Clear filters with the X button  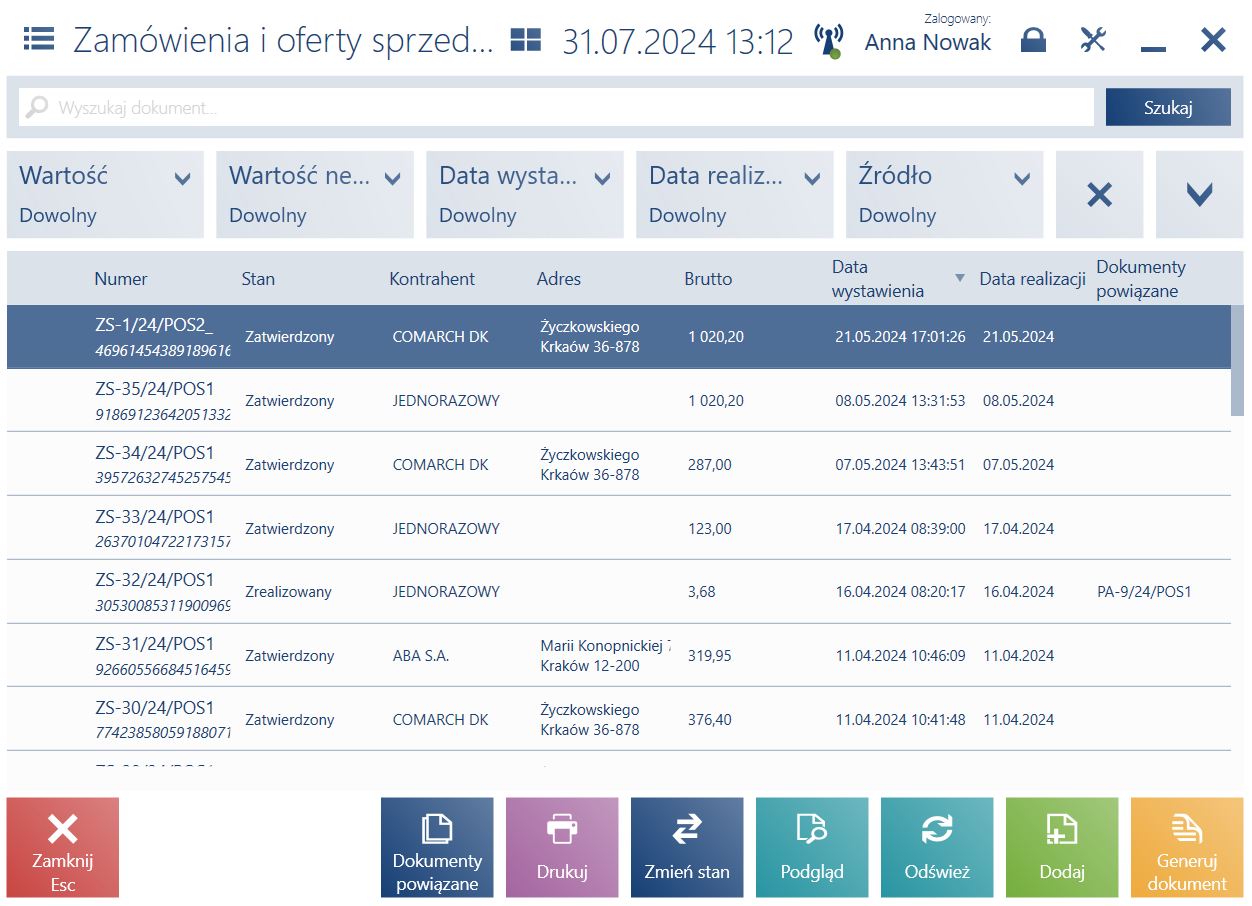pyautogui.click(x=1099, y=195)
